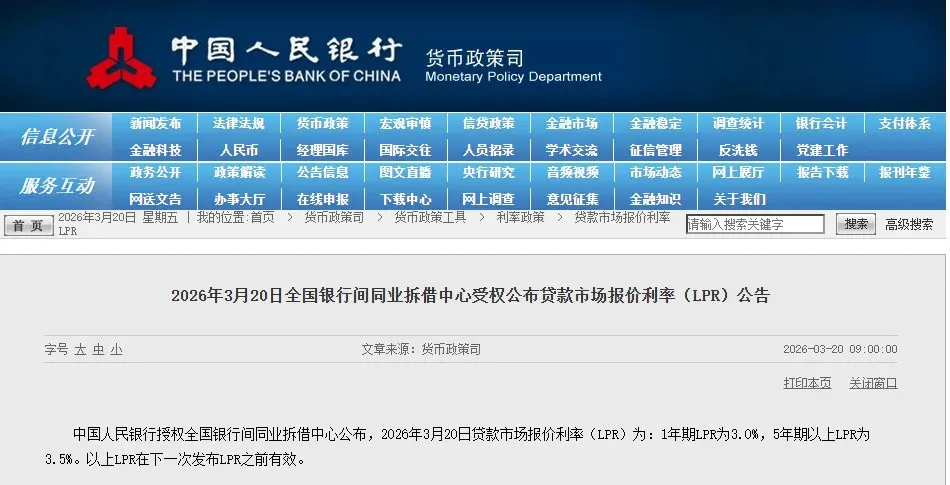Click the gray 首页 home button
950x485 pixels.
[28, 226]
